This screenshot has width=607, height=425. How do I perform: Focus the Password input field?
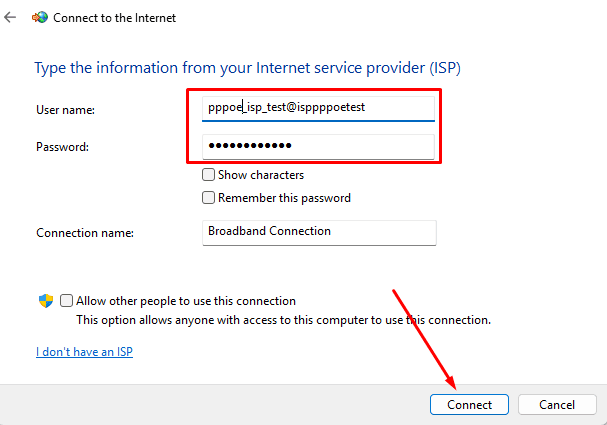(318, 146)
